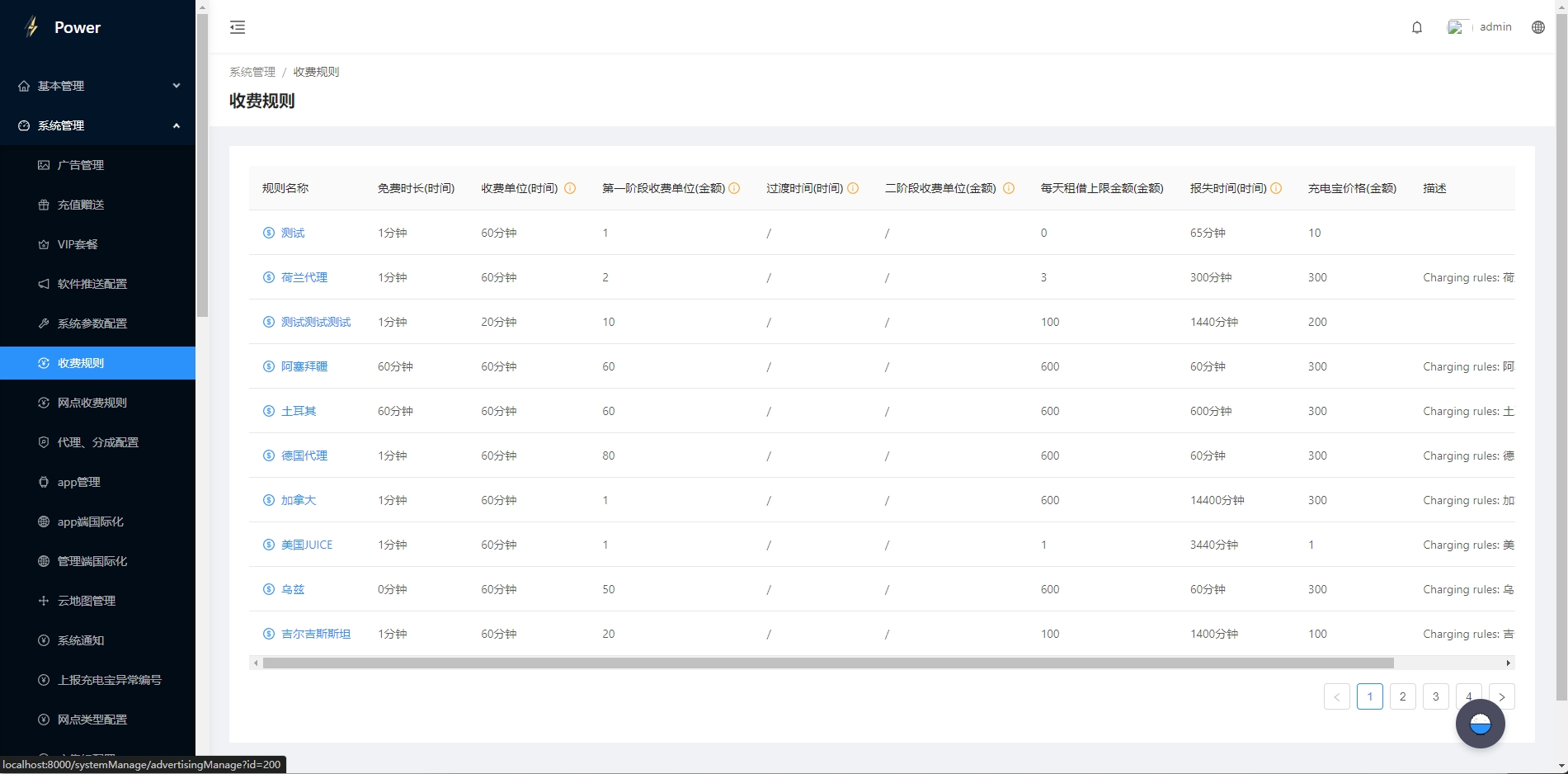Click the table scrollbar right arrow

pyautogui.click(x=1509, y=663)
